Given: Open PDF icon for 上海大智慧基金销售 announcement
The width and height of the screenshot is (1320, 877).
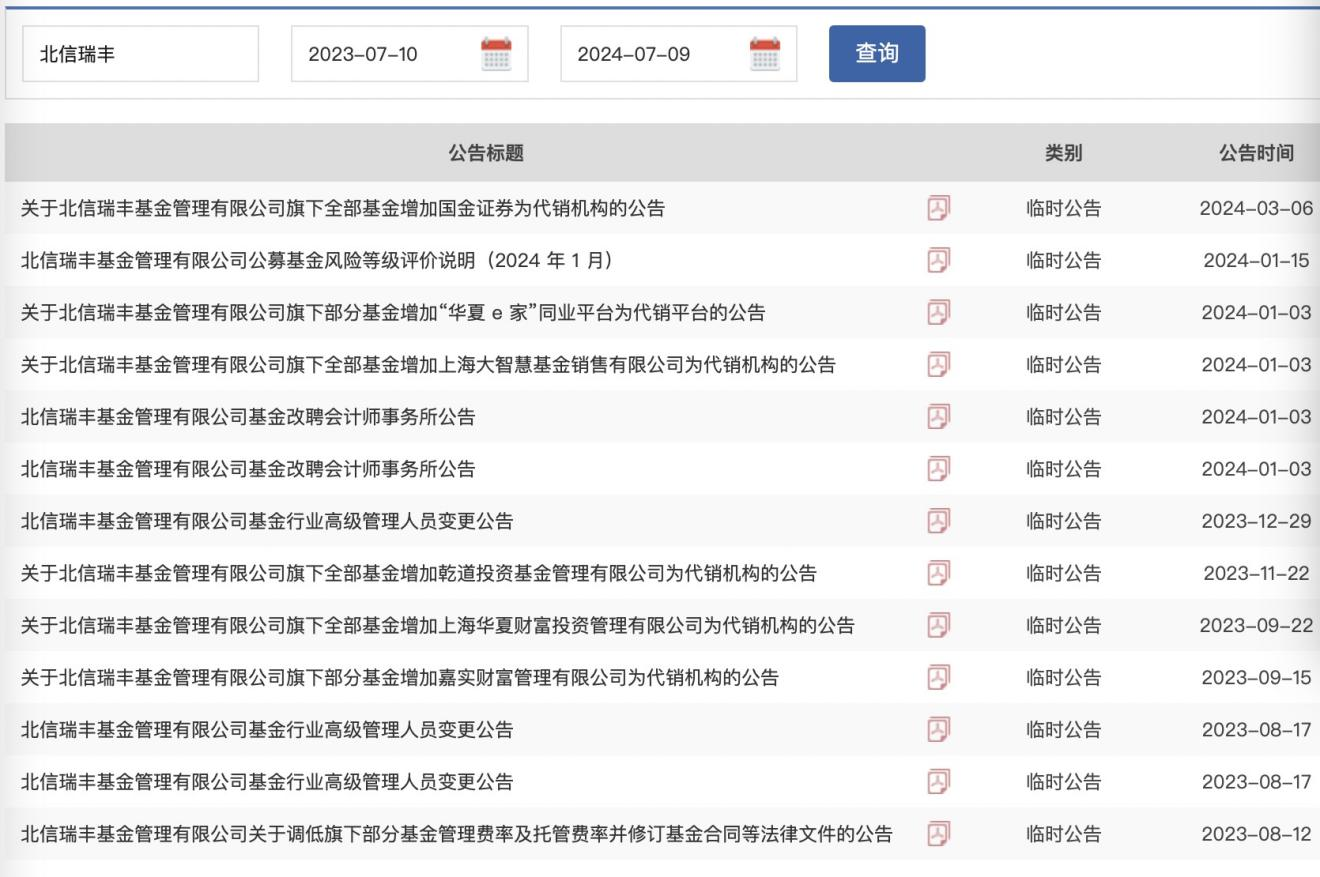Looking at the screenshot, I should [x=938, y=364].
